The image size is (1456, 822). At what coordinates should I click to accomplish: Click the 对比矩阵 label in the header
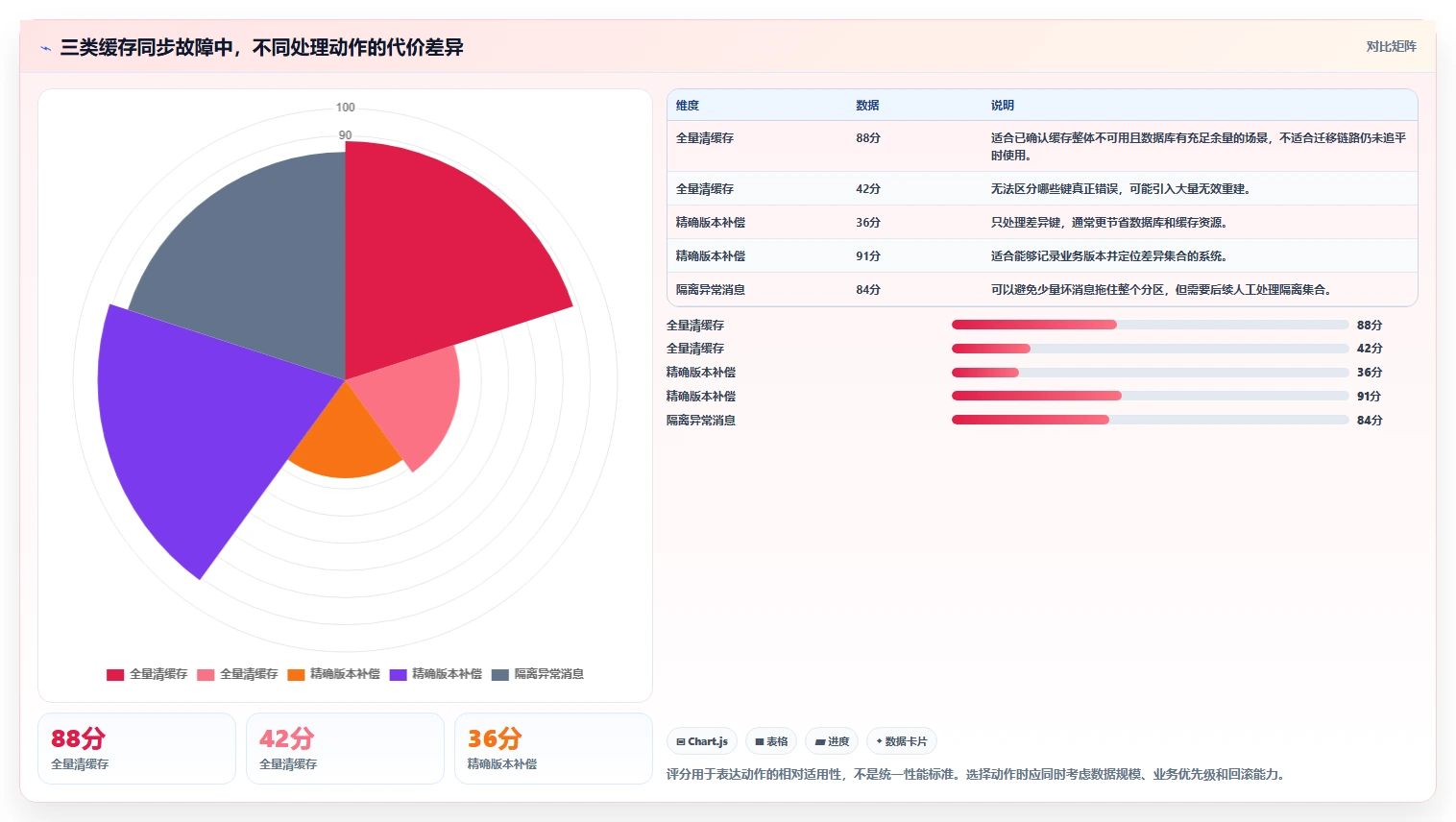coord(1391,46)
